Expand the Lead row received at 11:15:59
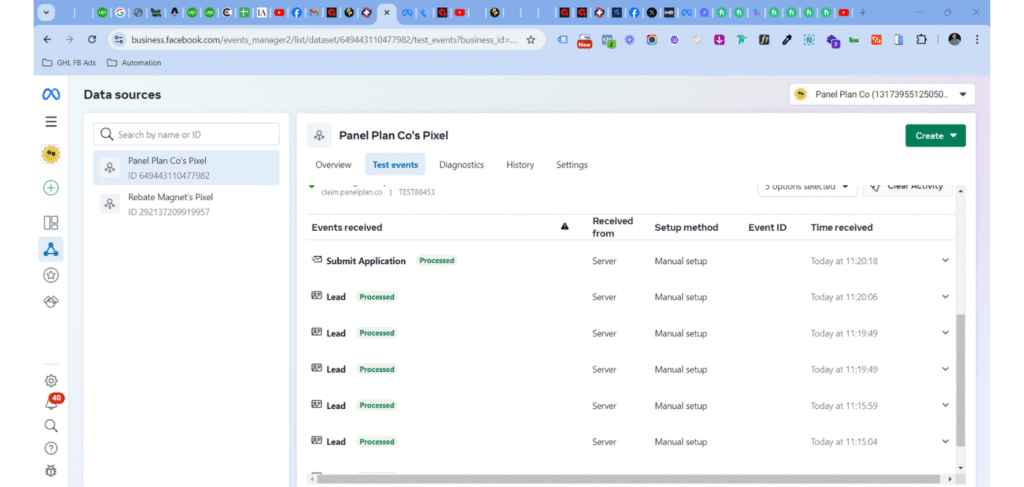 (945, 405)
